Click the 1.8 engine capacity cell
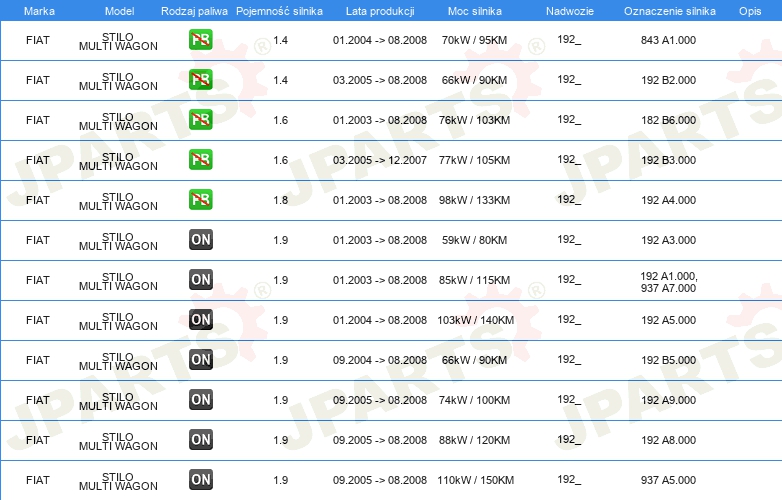 (280, 200)
